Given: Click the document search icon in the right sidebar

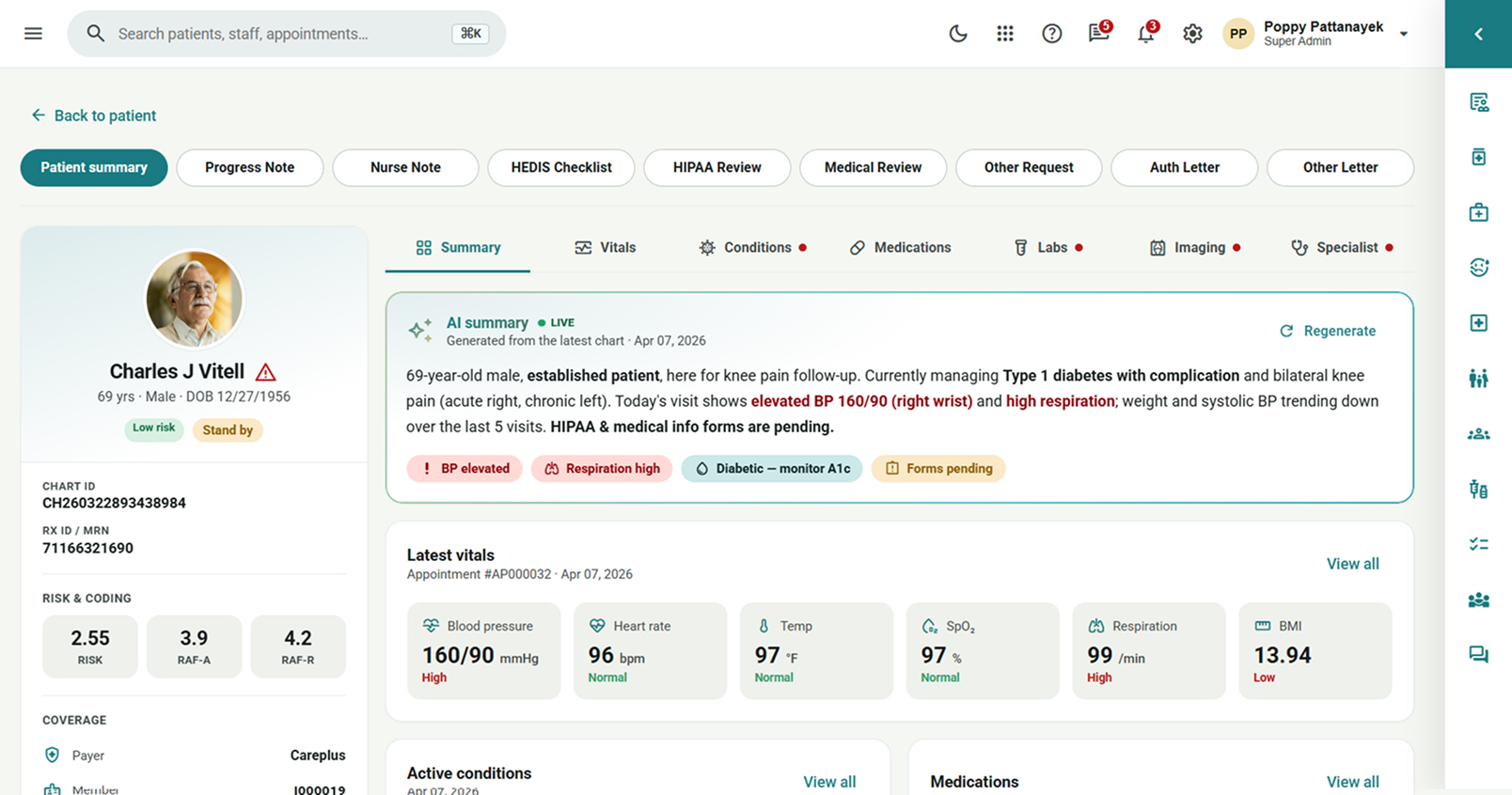Looking at the screenshot, I should [x=1479, y=102].
